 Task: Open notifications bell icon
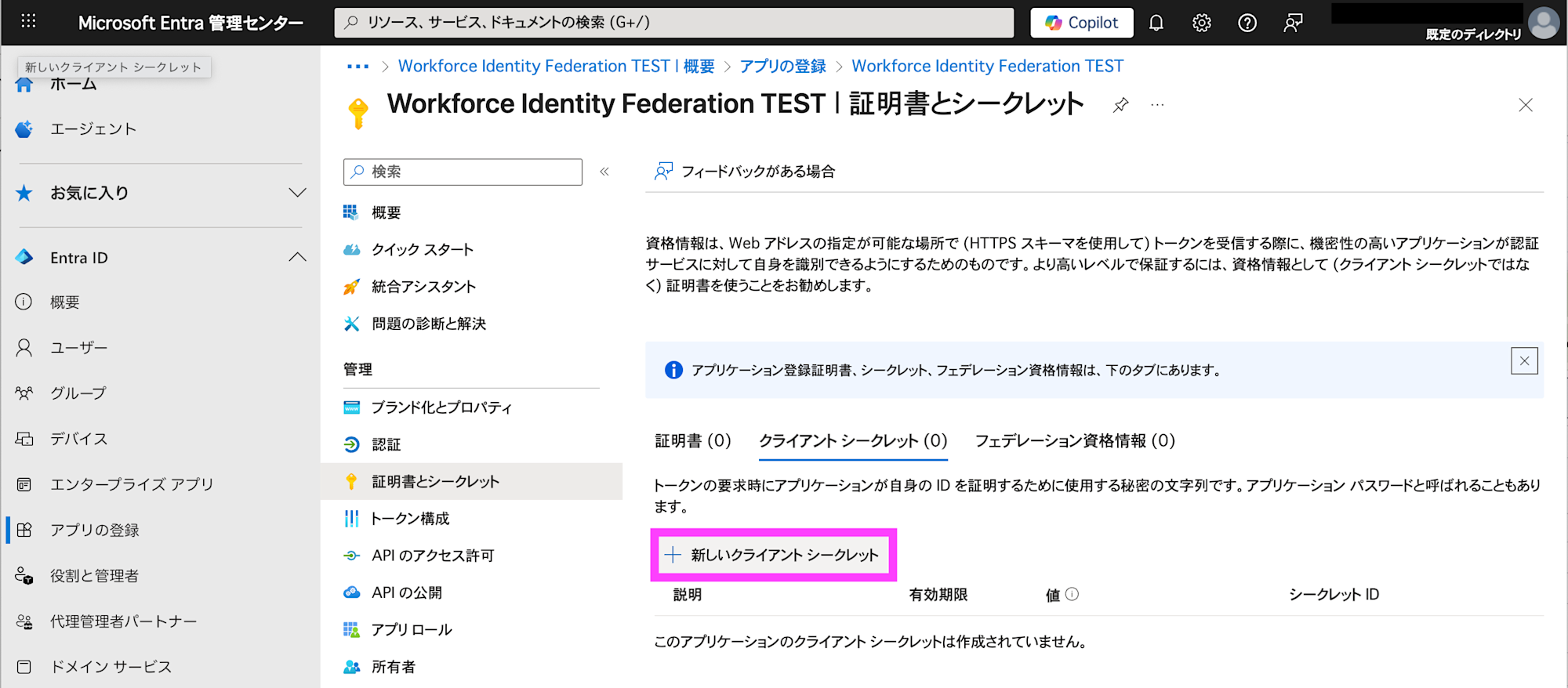point(1156,23)
